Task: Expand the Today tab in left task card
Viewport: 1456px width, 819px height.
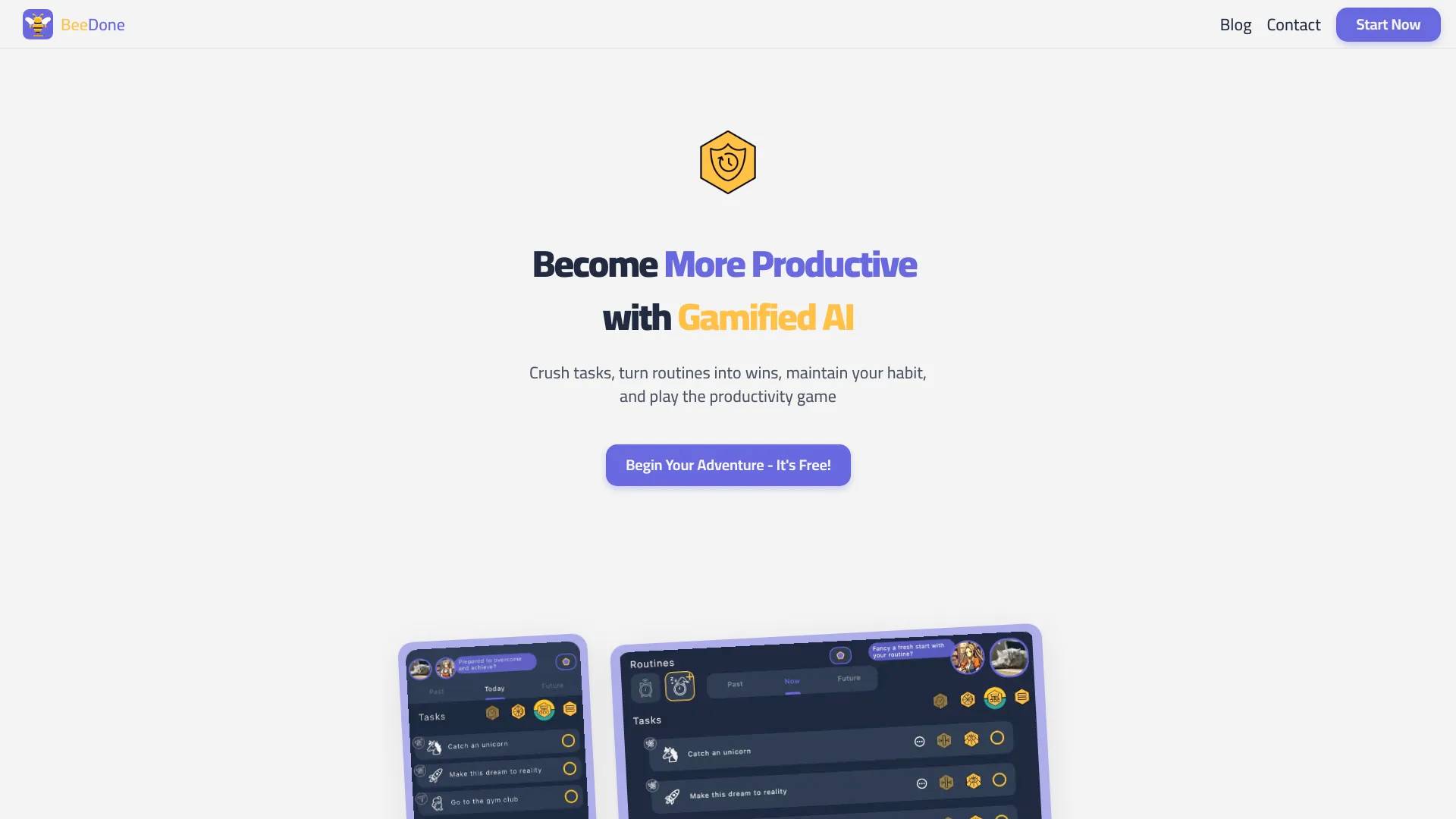Action: [x=494, y=688]
